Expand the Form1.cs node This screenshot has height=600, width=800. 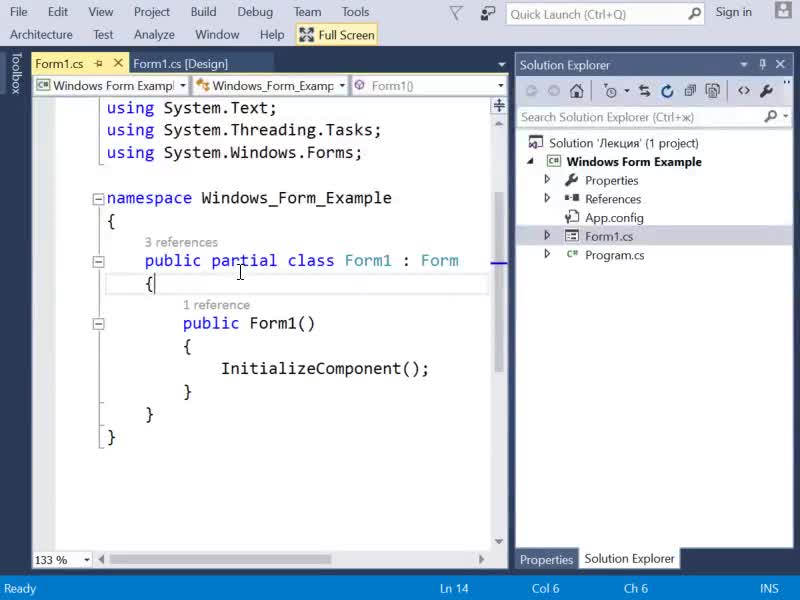click(547, 236)
